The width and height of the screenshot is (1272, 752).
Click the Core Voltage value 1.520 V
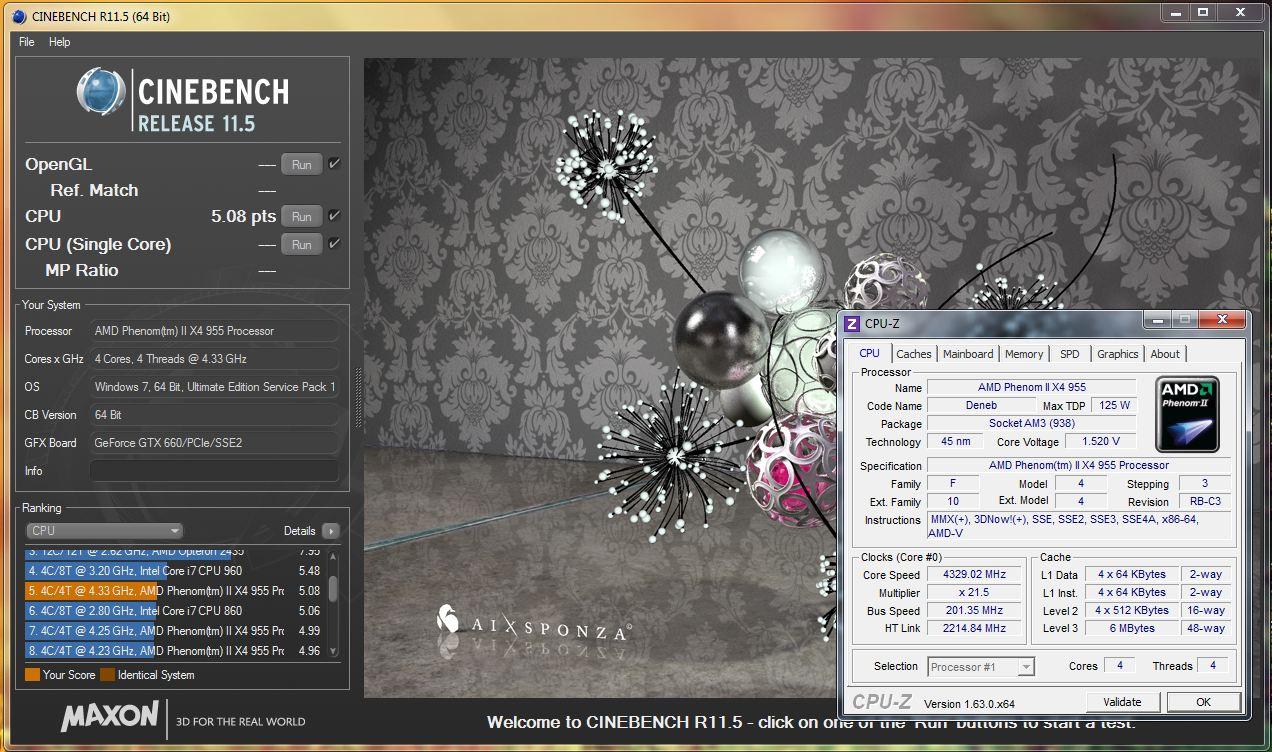(1100, 441)
